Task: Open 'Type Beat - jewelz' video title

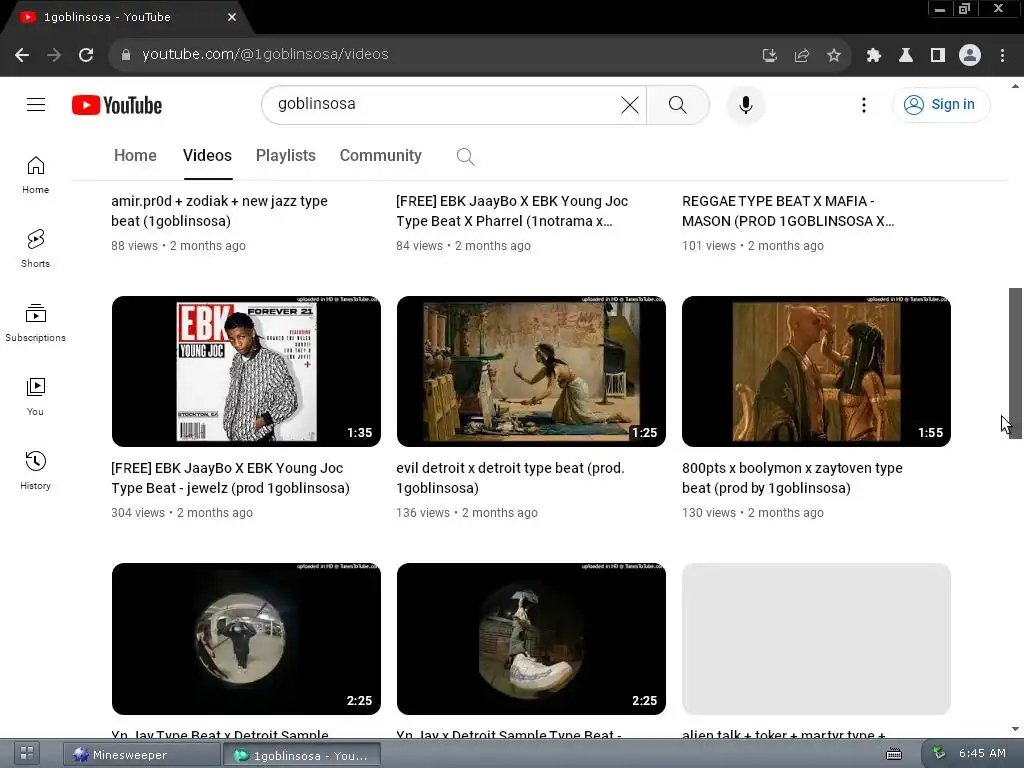Action: 231,478
